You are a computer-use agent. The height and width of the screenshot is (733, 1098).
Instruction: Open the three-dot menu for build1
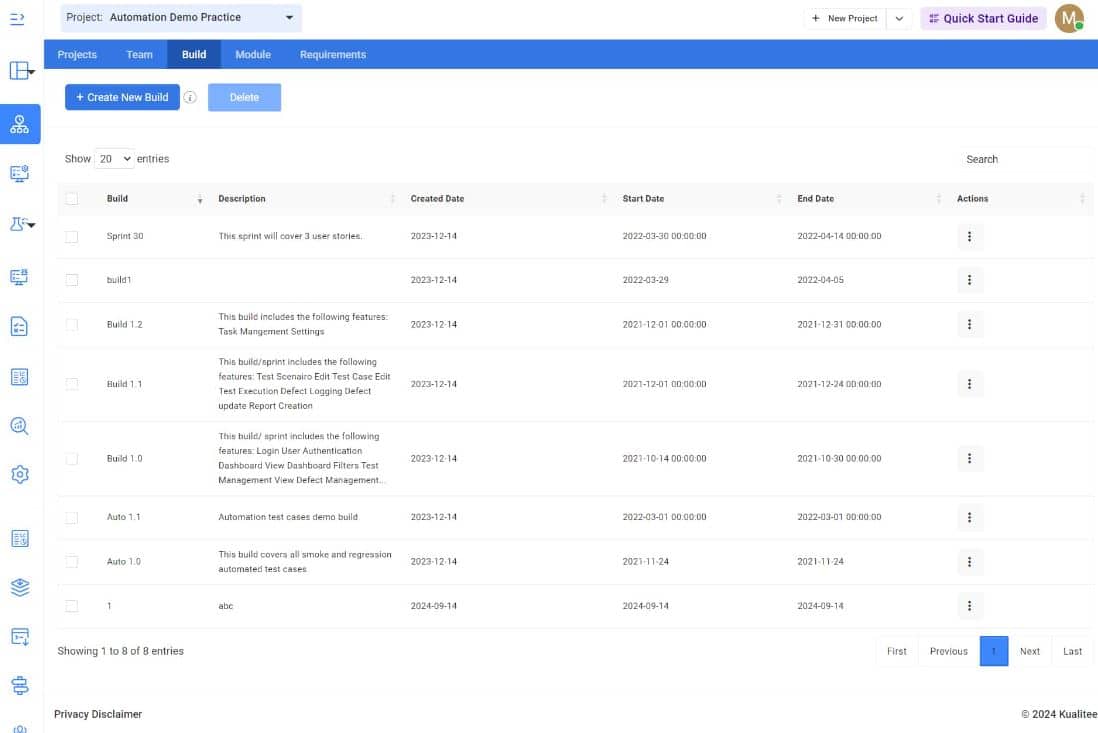(x=969, y=280)
